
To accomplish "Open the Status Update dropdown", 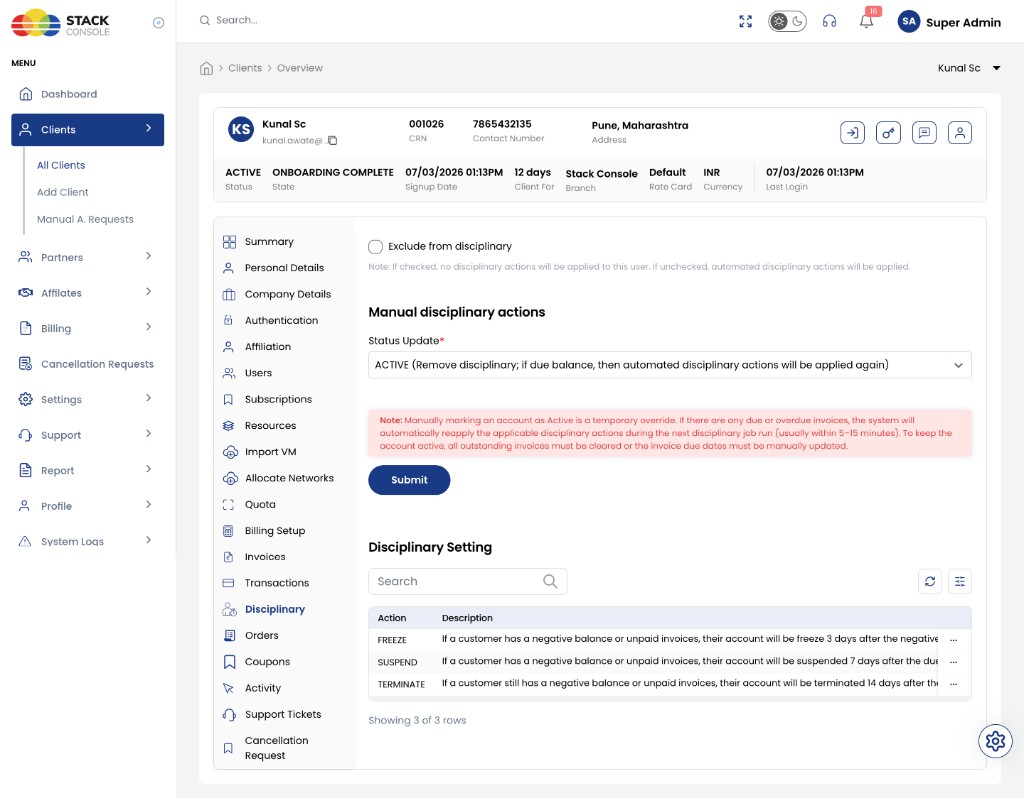I will tap(669, 365).
